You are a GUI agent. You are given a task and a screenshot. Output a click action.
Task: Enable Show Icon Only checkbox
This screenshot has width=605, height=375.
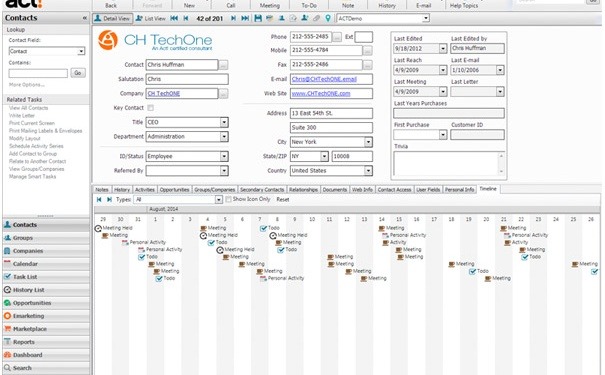pyautogui.click(x=228, y=199)
